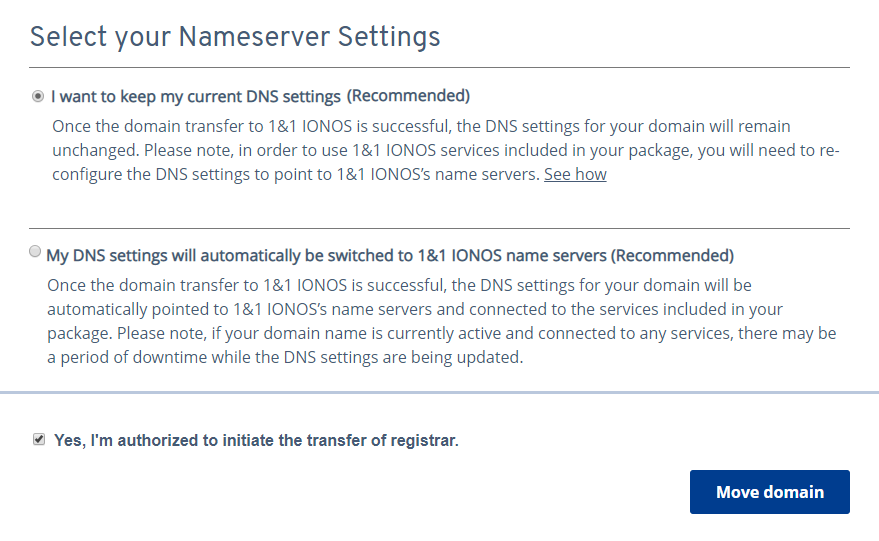This screenshot has width=879, height=541.
Task: Click the gray separator above the authorization checkbox
Action: click(439, 393)
